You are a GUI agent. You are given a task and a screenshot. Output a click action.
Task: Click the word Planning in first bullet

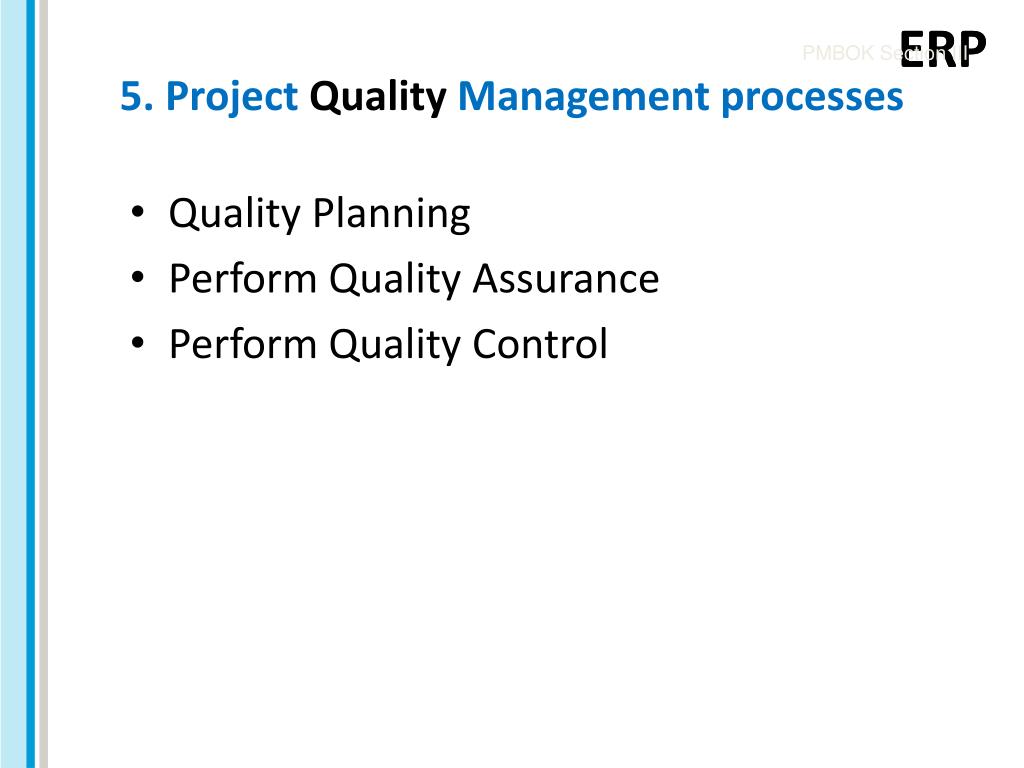click(x=391, y=215)
